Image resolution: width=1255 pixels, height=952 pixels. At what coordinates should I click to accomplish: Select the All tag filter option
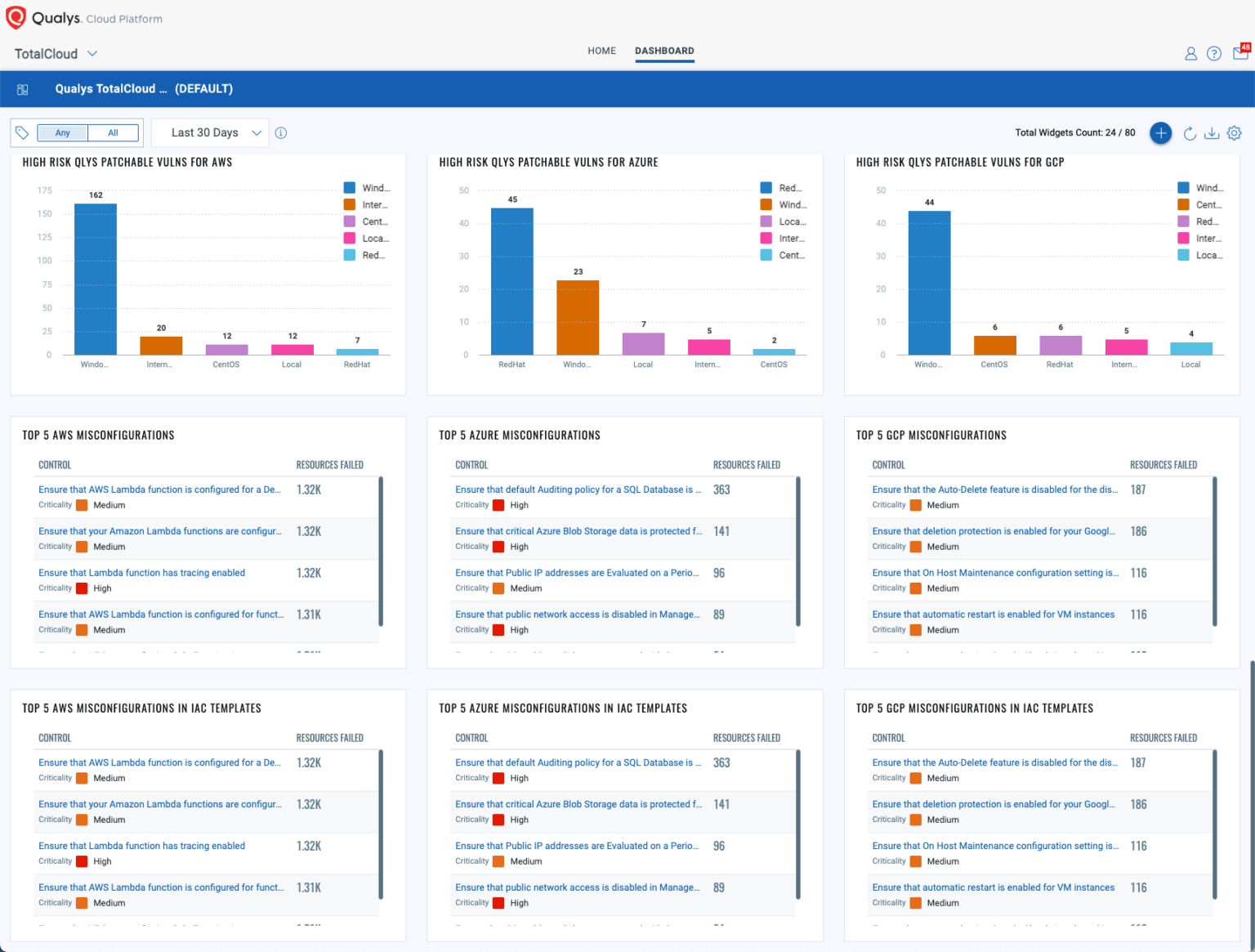coord(113,132)
